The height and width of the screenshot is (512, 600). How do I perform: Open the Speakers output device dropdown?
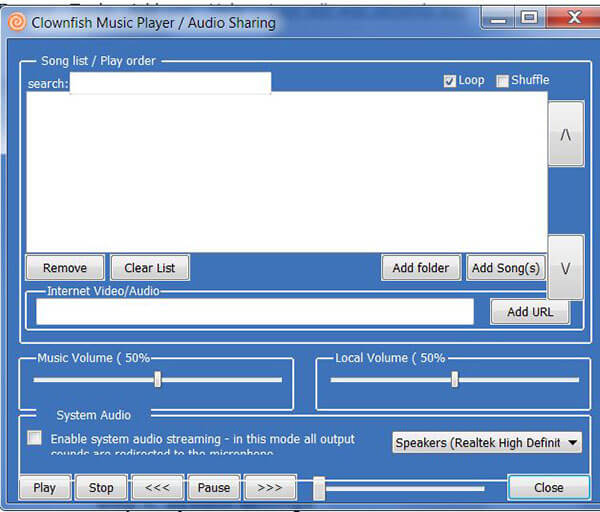[x=487, y=443]
